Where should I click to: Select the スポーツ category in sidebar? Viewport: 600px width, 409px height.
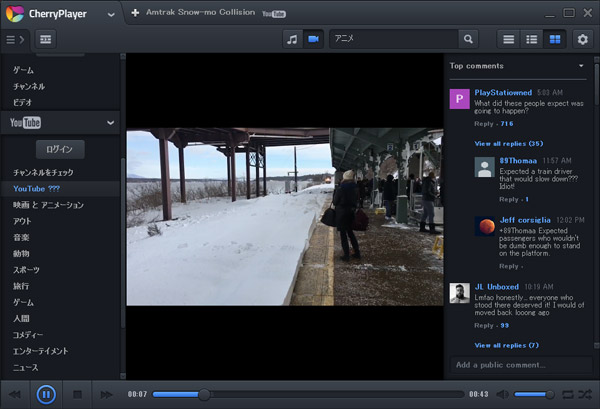(26, 270)
